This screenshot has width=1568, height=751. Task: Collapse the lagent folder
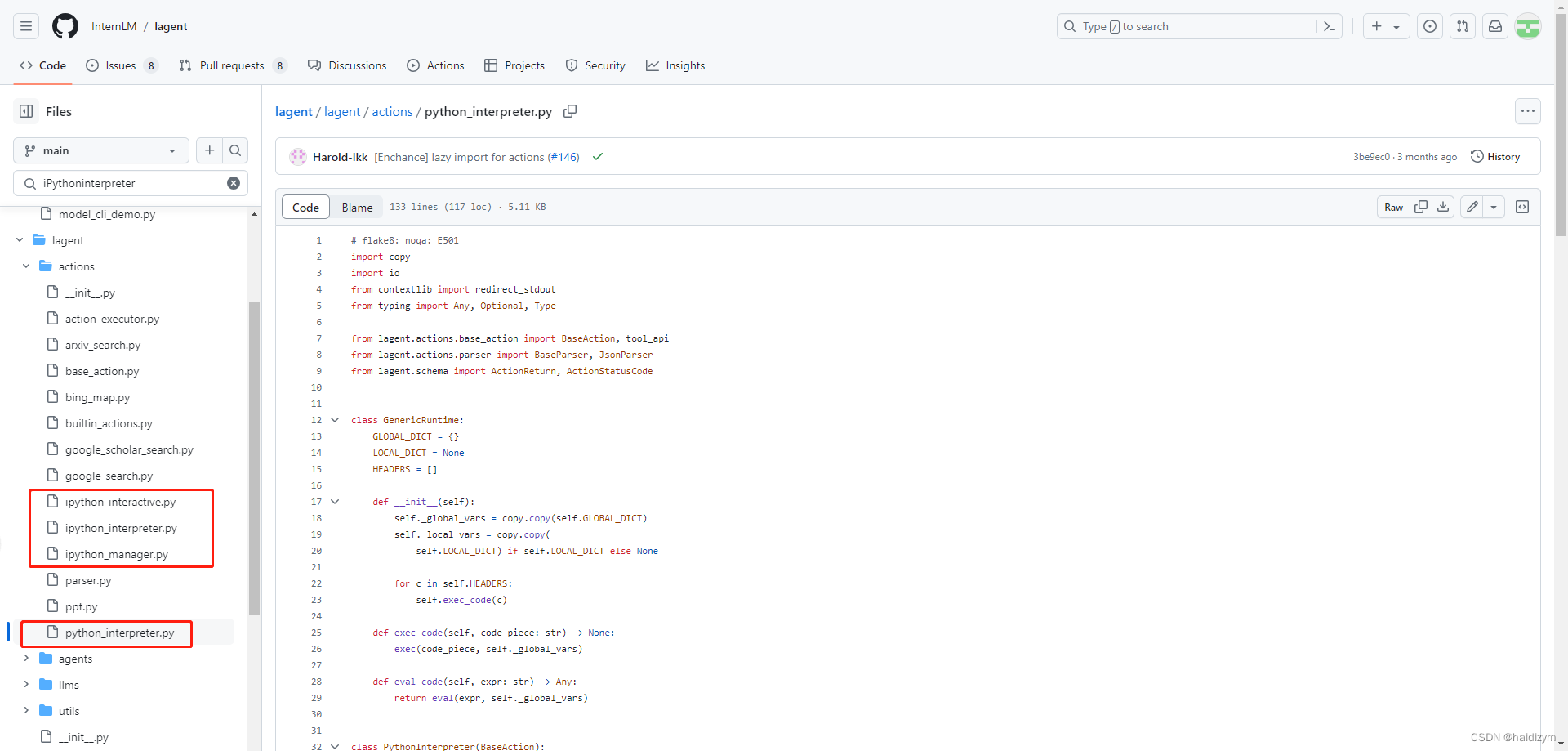(20, 240)
